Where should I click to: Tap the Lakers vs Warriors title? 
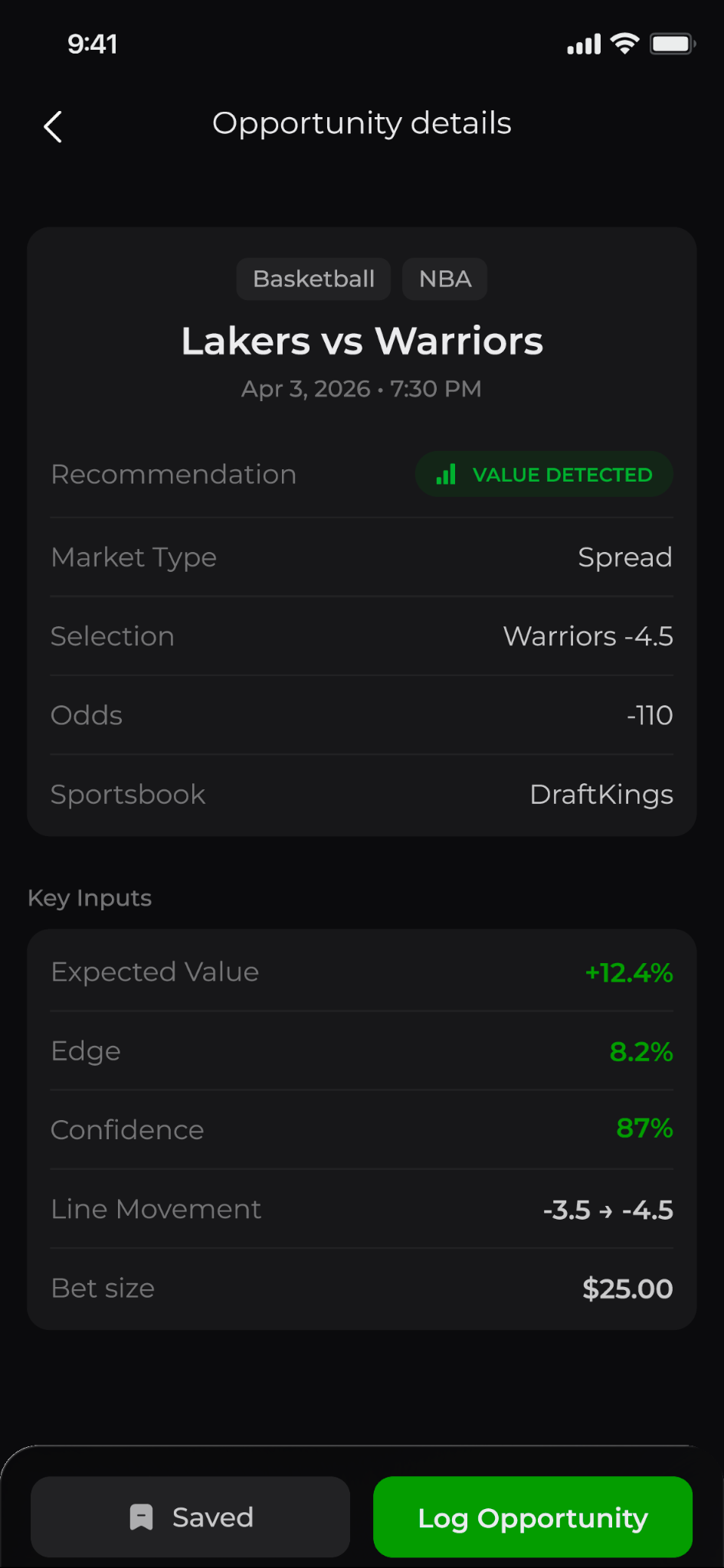click(x=362, y=341)
